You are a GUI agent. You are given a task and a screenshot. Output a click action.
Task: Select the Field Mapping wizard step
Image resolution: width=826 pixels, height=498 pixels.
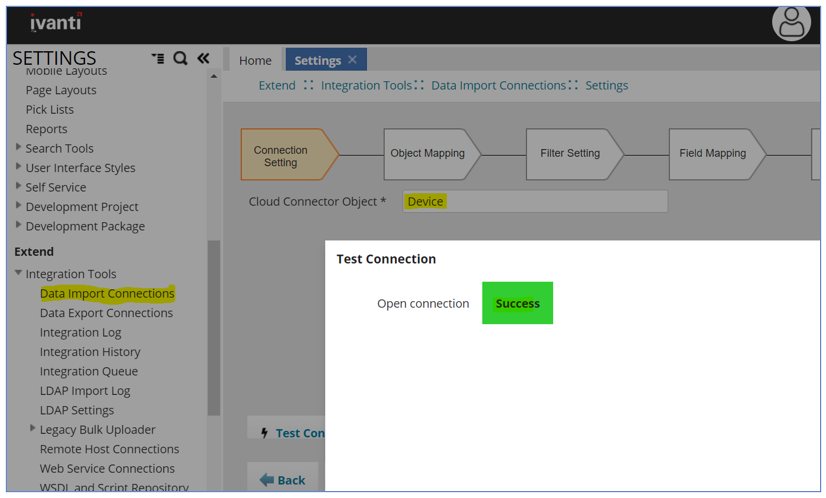point(712,154)
